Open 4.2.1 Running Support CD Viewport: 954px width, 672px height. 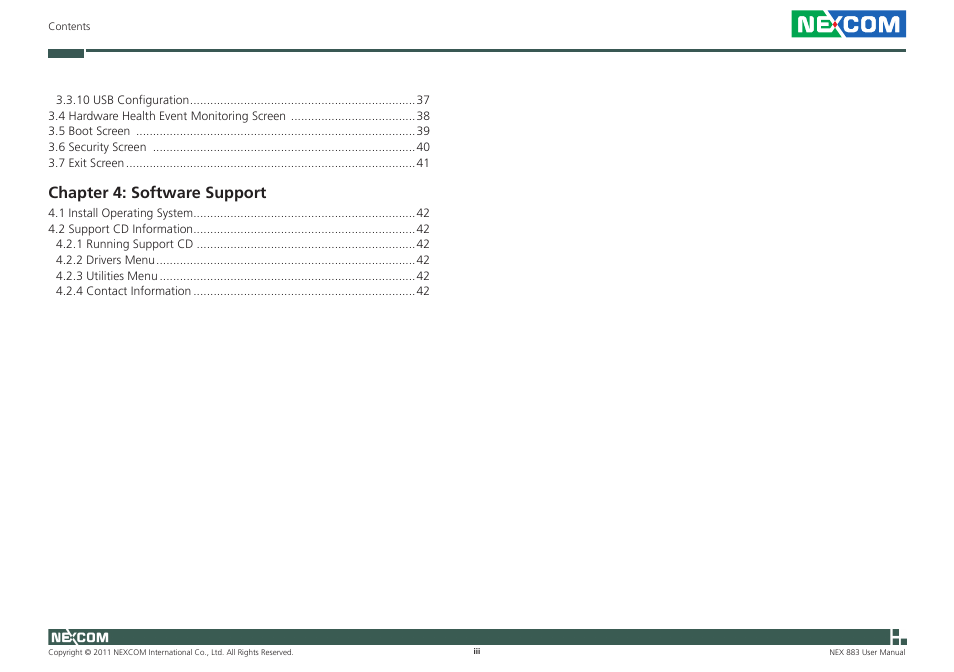[x=243, y=244]
